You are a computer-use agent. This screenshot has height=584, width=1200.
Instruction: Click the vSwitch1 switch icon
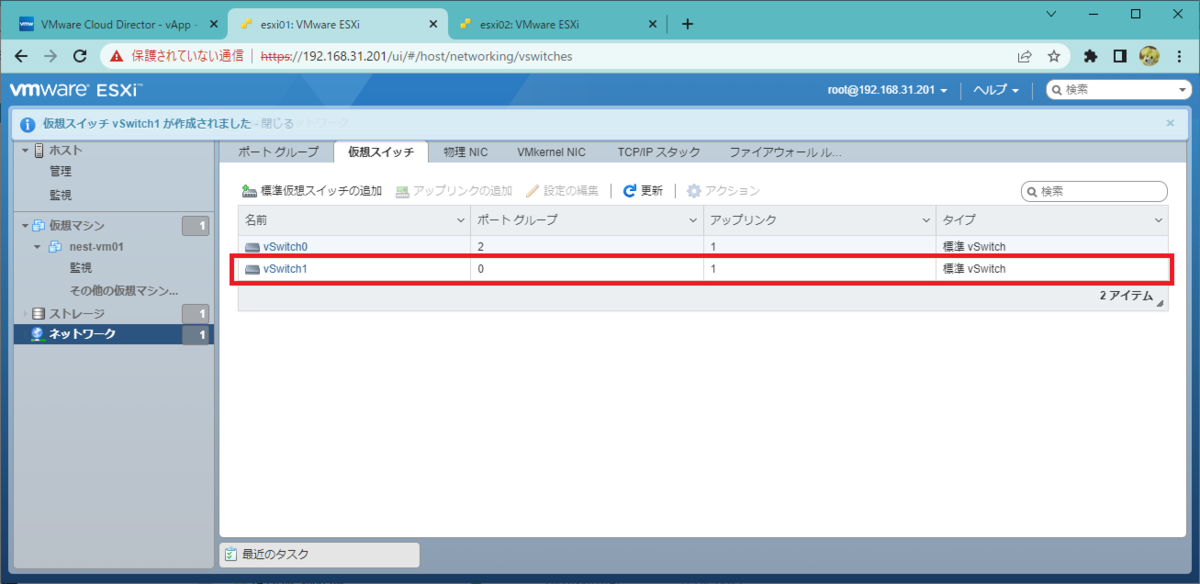[x=252, y=268]
